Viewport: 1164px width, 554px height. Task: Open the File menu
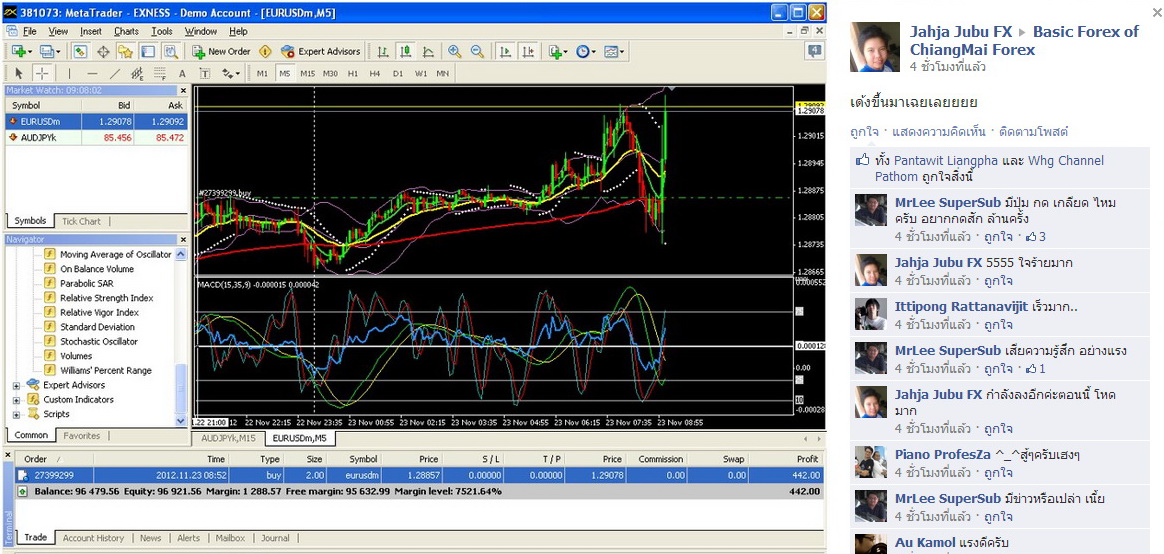(30, 31)
